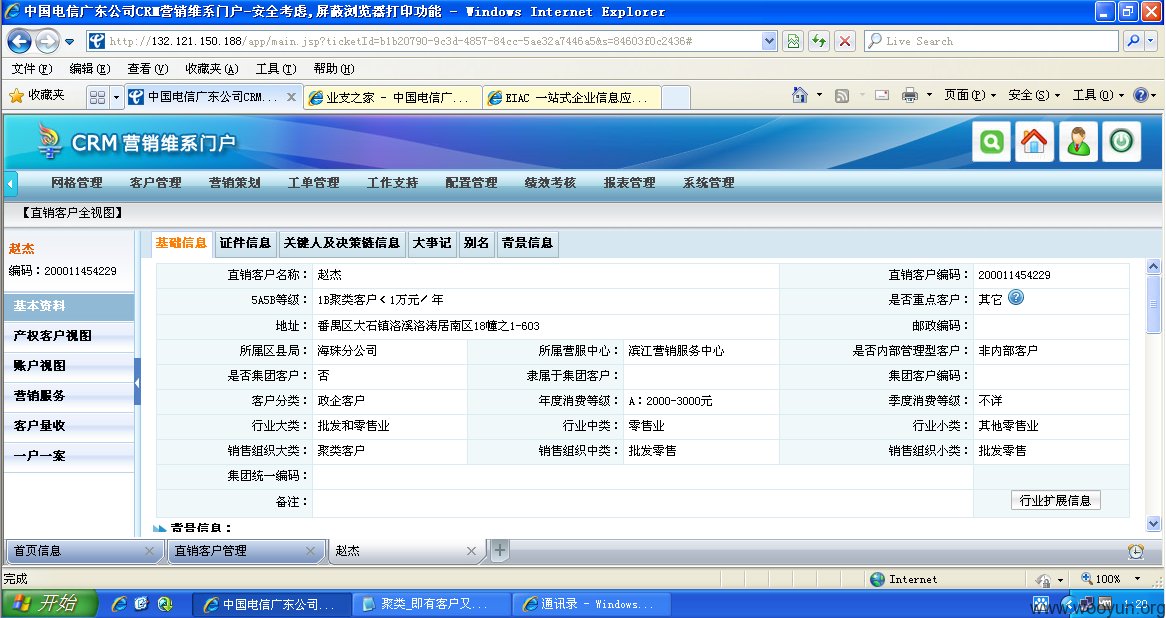Screen dimensions: 1166x618
Task: Click the Read mail icon
Action: [x=882, y=95]
